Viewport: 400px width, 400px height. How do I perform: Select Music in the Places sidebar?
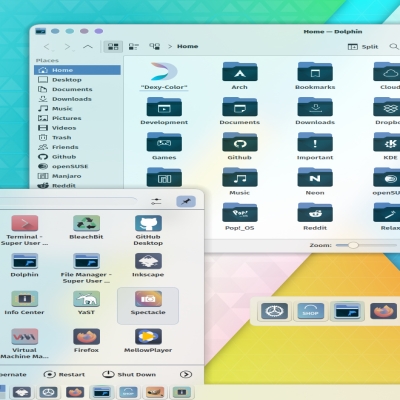(x=77, y=109)
